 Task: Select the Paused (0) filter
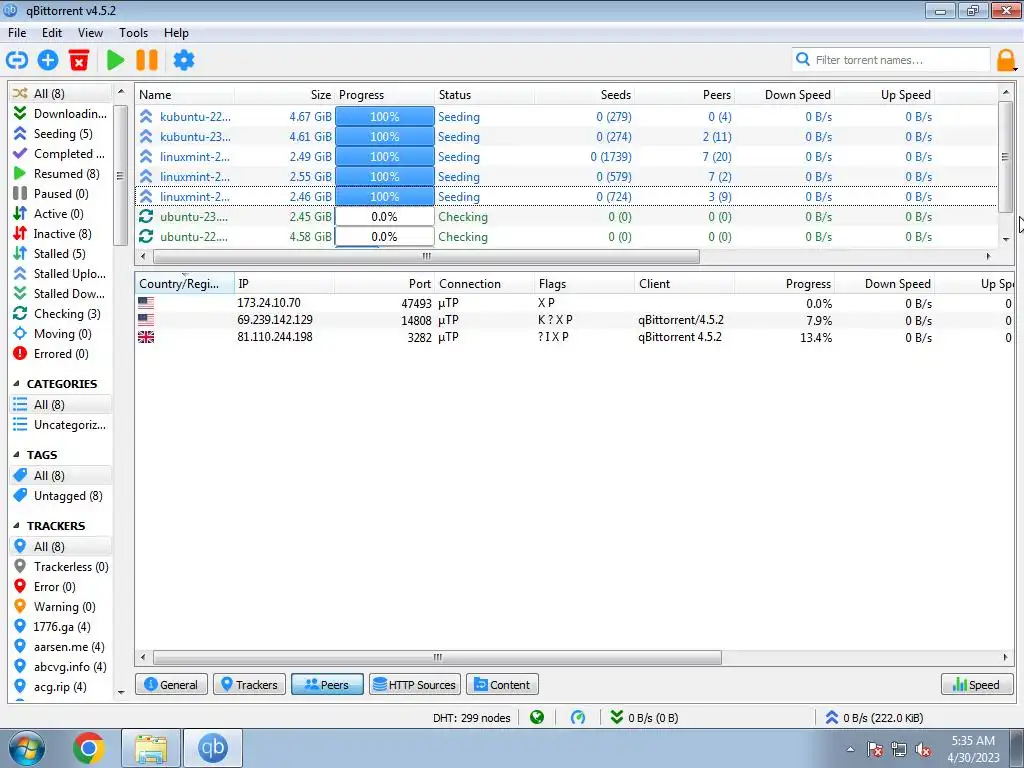click(61, 194)
